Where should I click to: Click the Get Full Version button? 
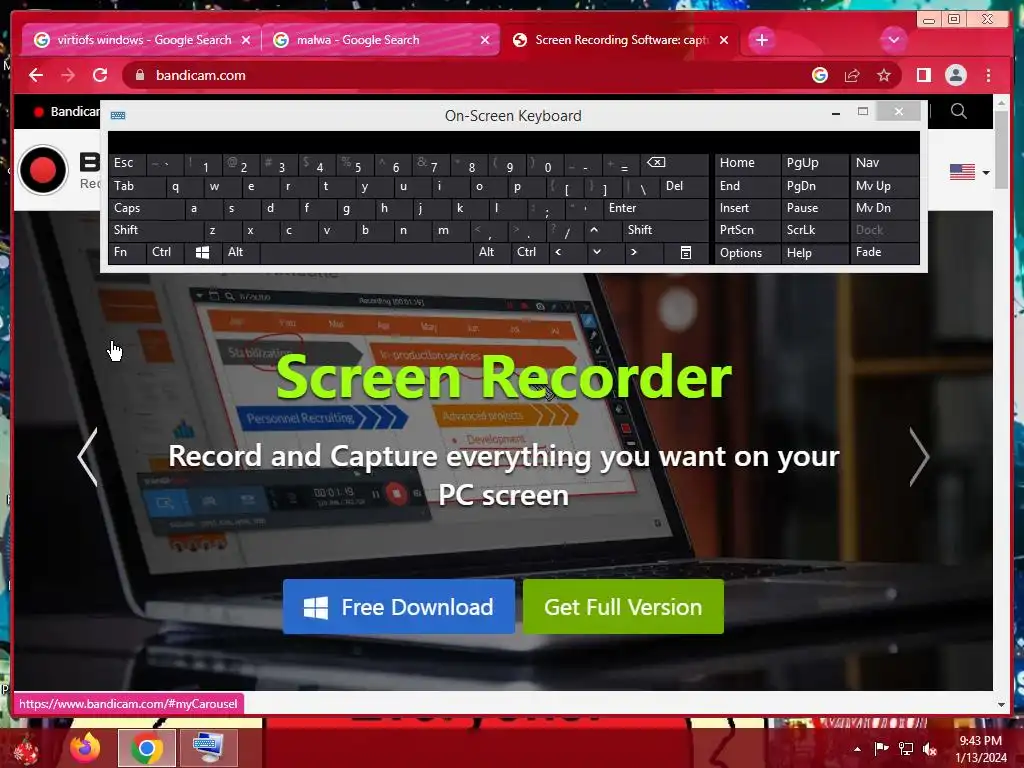[x=623, y=607]
